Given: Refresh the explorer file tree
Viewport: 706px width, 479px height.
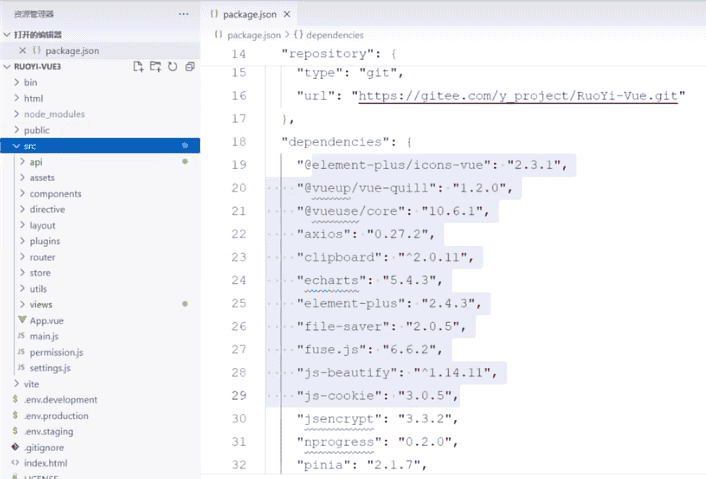Looking at the screenshot, I should [x=172, y=66].
